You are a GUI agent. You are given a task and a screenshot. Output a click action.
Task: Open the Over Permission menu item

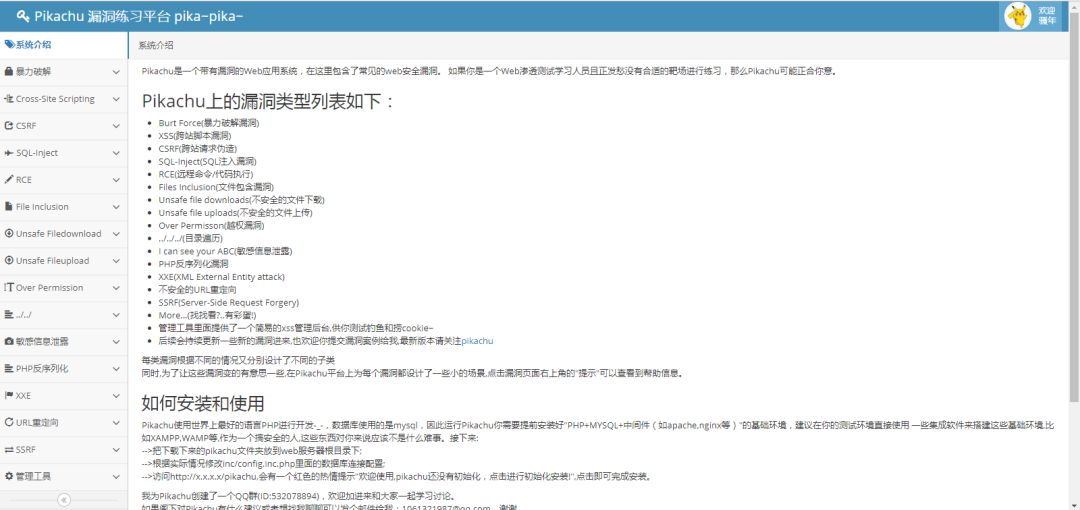coord(63,287)
